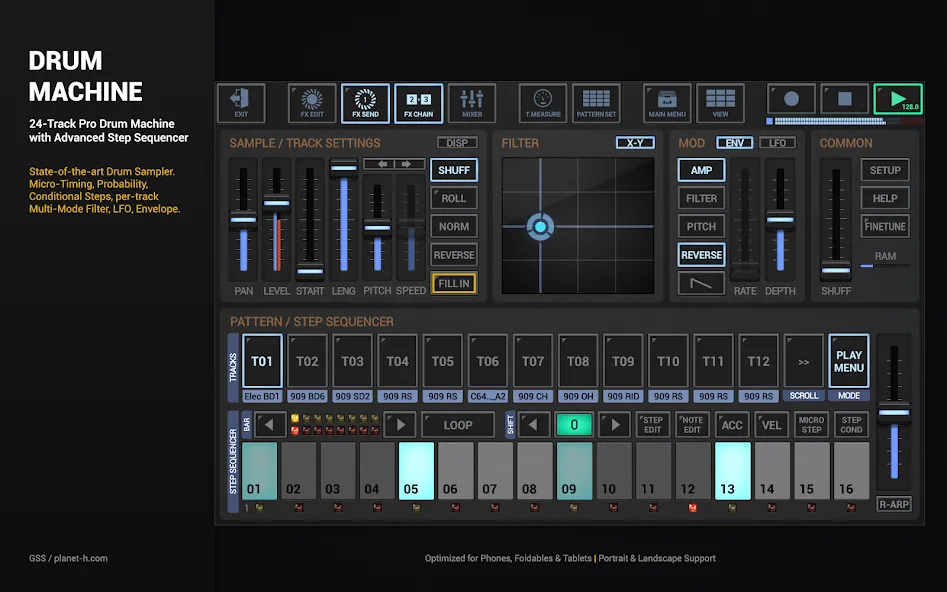This screenshot has height=592, width=947.
Task: Shift pattern right with arrow
Action: (x=614, y=425)
